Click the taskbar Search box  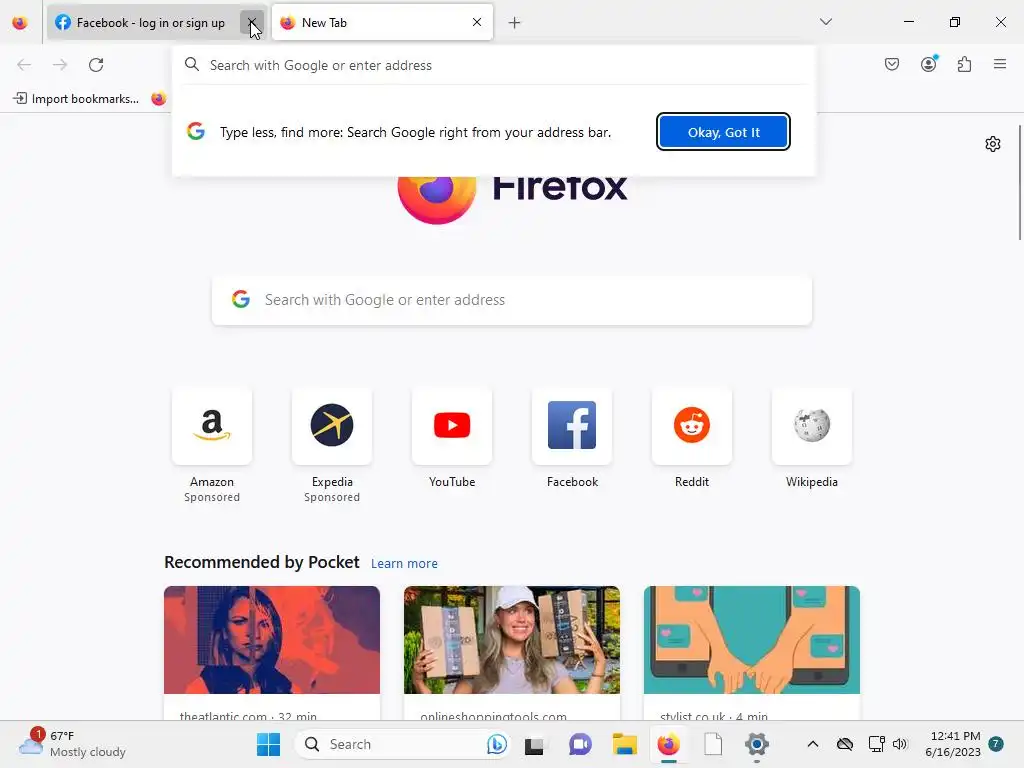[404, 744]
